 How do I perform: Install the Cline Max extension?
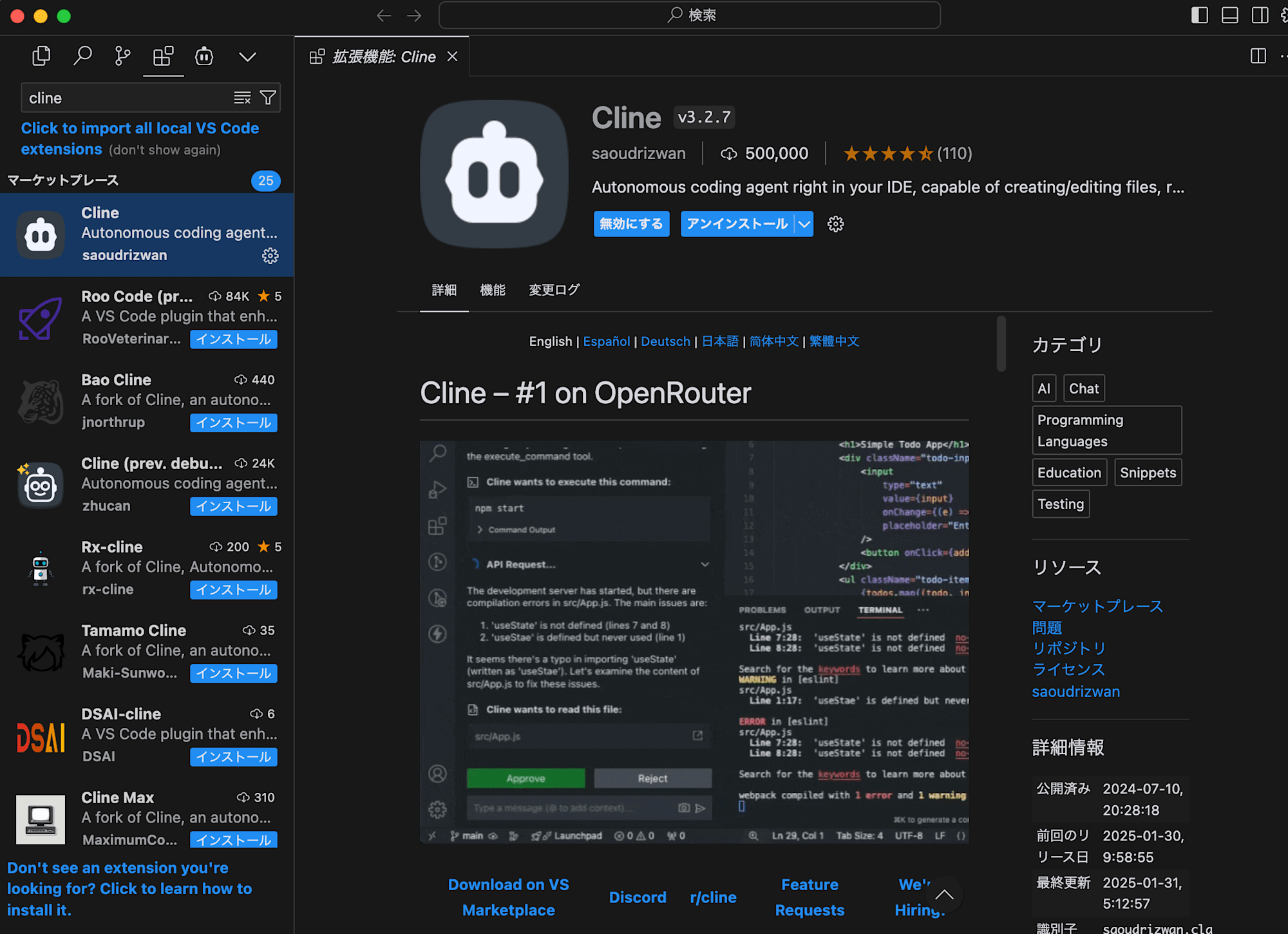(234, 840)
